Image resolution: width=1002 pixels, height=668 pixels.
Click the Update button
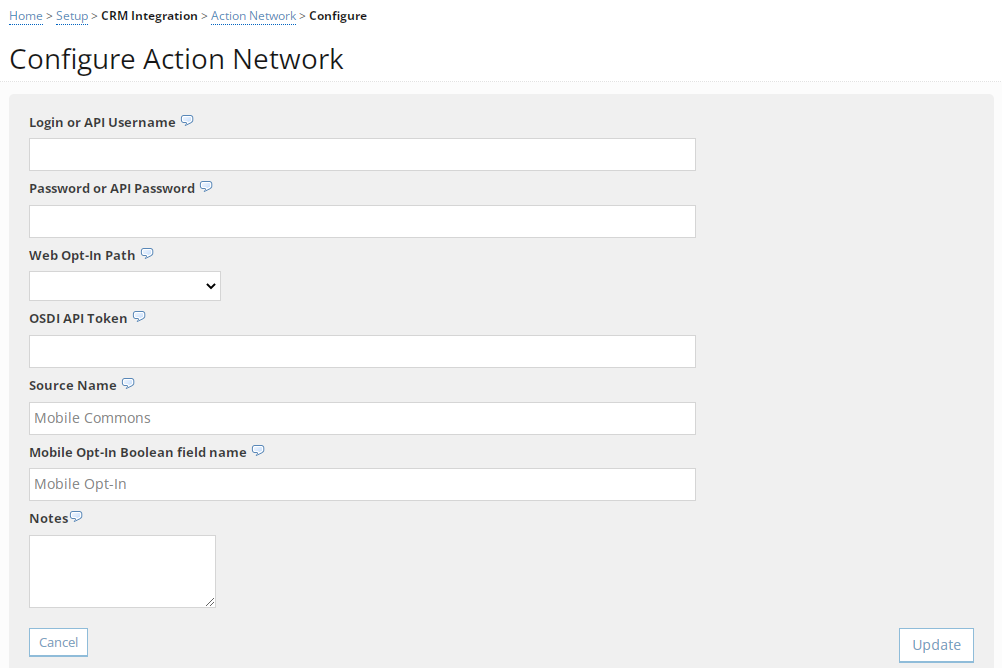936,644
